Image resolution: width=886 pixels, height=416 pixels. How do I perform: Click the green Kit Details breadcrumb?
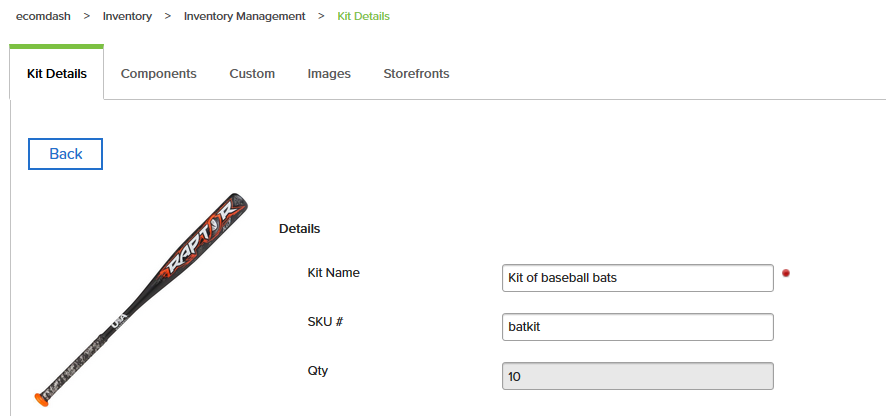(x=363, y=16)
